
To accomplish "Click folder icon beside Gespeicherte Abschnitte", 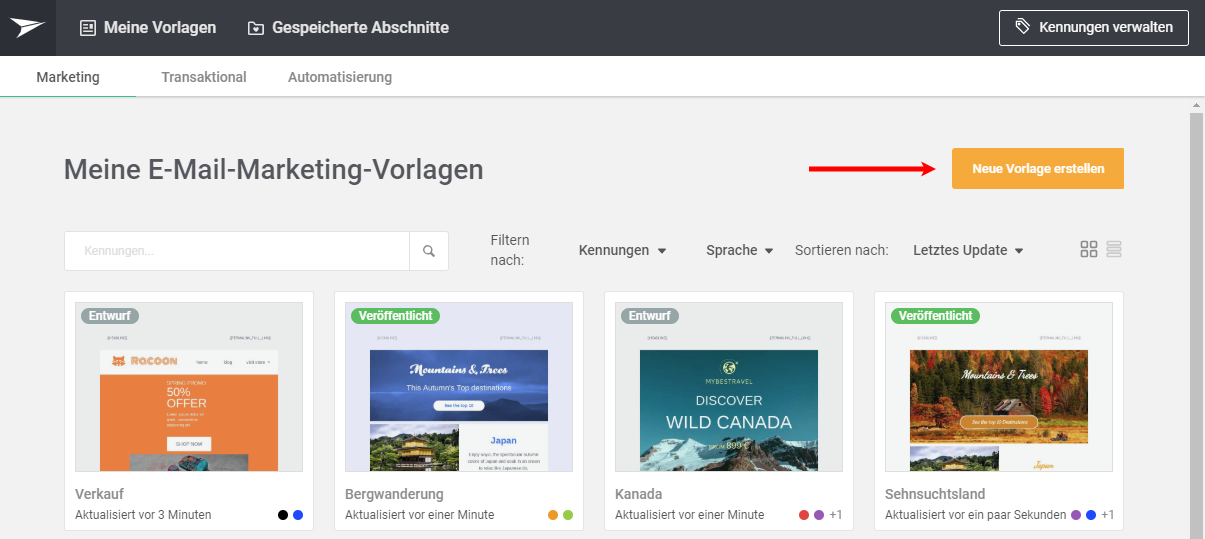I will point(256,28).
